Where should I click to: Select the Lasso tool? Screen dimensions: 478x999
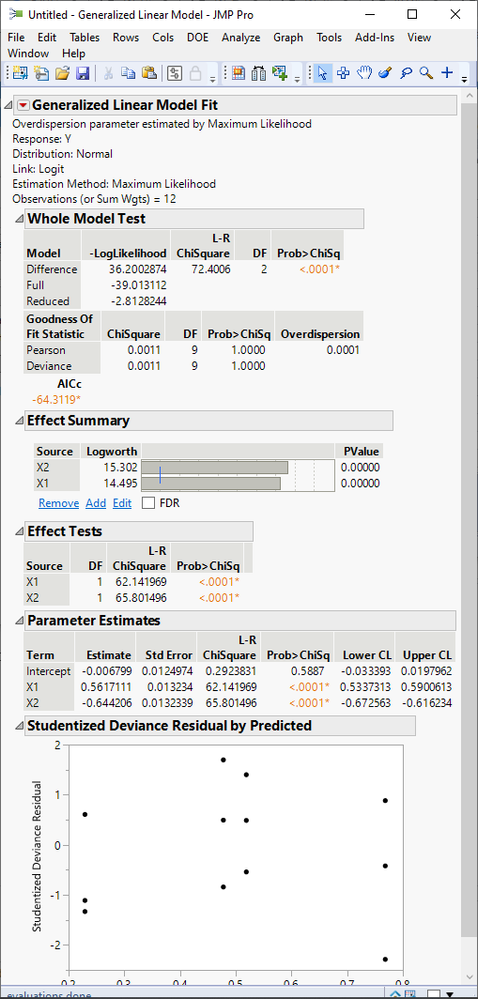pyautogui.click(x=405, y=74)
